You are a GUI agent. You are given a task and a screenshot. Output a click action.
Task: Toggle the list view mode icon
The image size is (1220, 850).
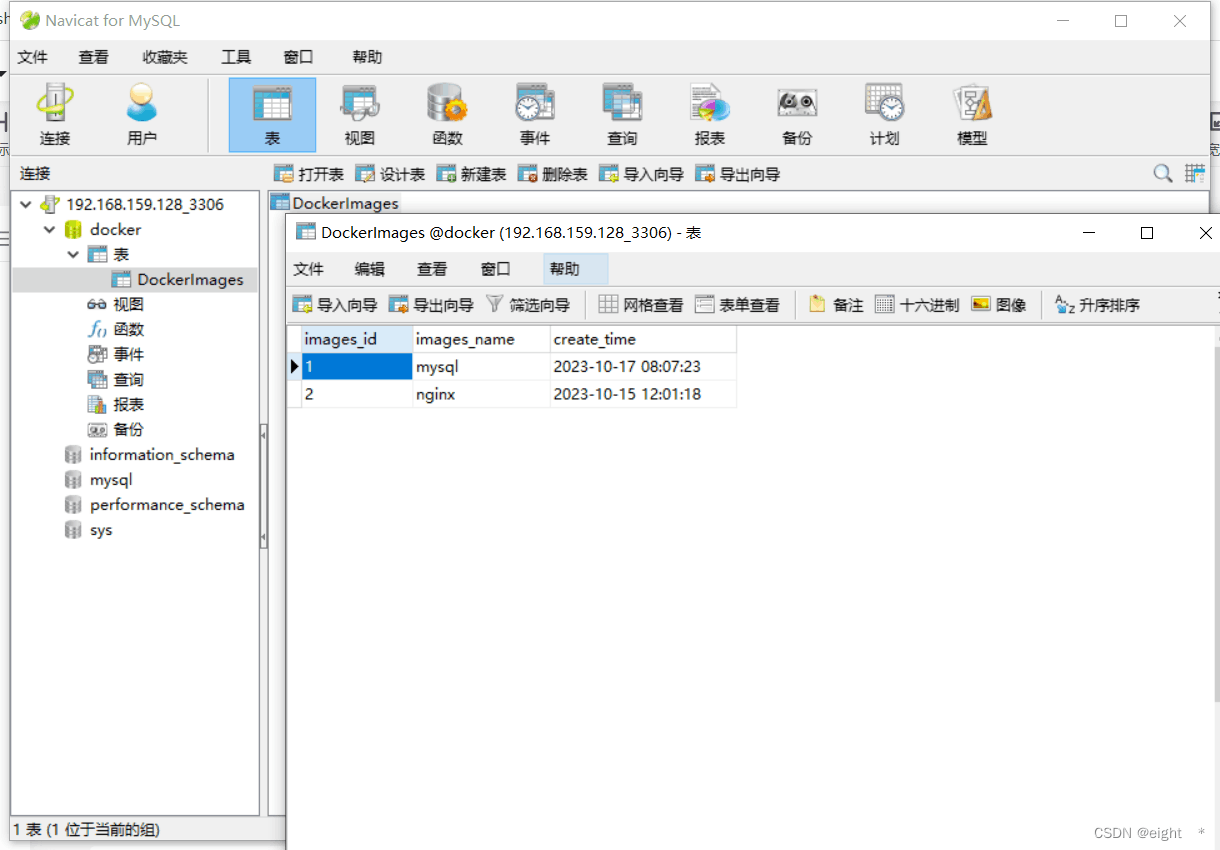pyautogui.click(x=1194, y=173)
